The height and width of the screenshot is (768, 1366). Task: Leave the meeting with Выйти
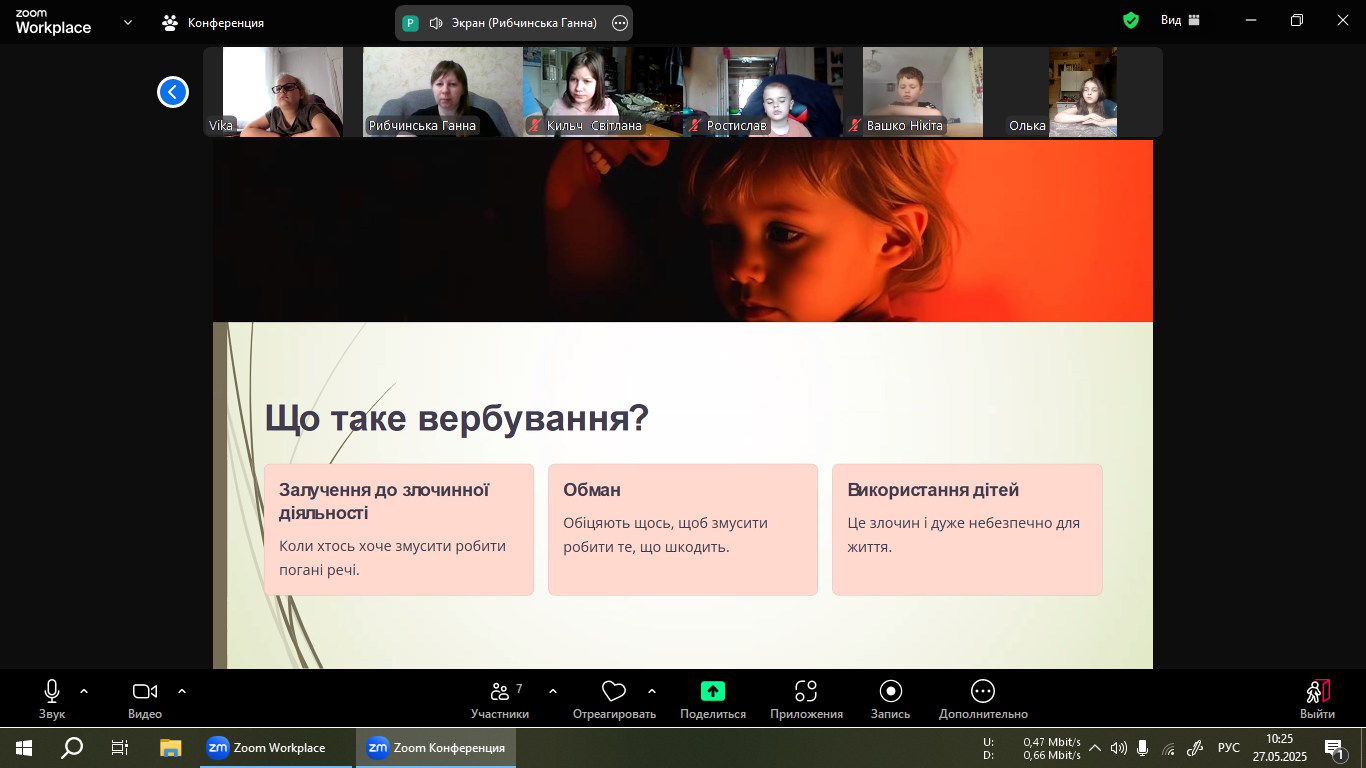tap(1317, 699)
